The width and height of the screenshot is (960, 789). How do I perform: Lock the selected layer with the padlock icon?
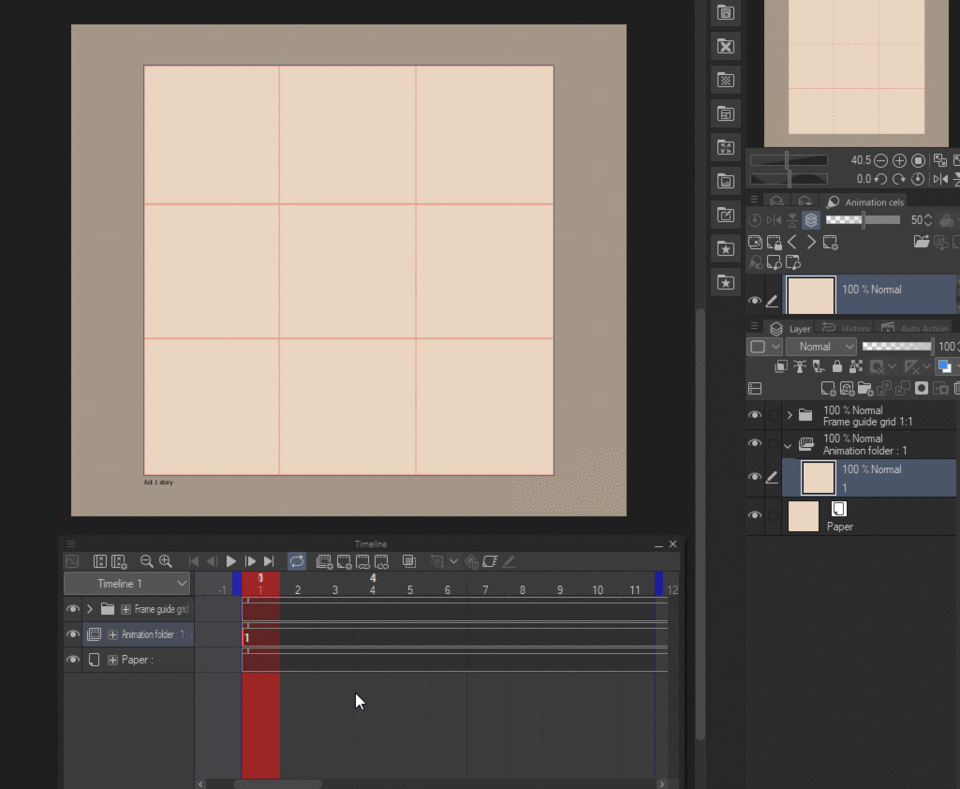(837, 367)
